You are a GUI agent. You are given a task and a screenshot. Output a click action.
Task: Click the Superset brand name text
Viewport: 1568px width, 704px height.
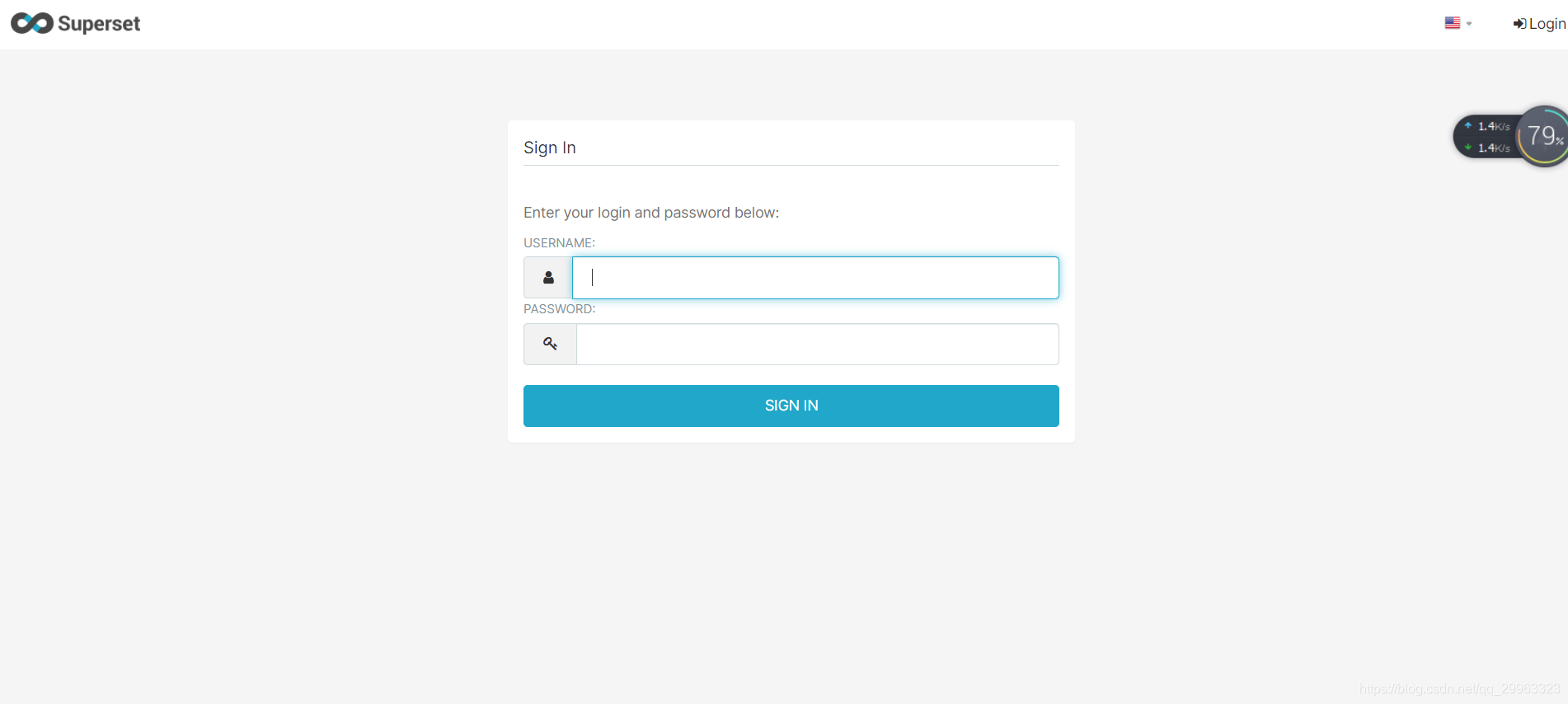coord(98,23)
